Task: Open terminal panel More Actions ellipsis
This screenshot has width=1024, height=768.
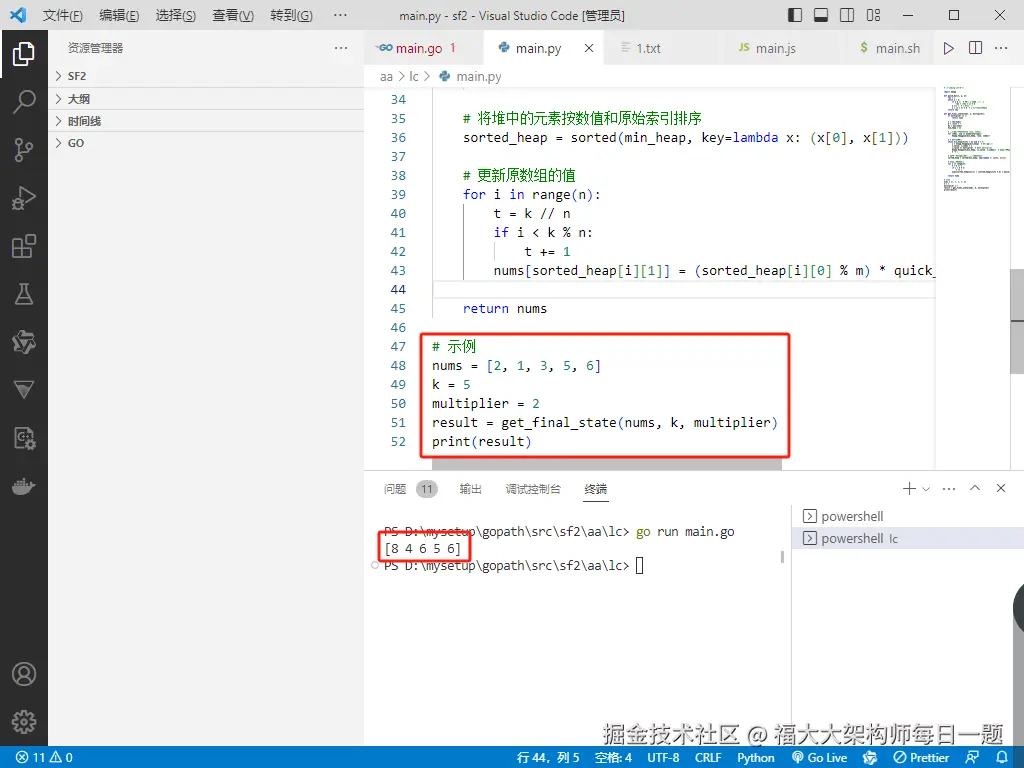Action: [x=949, y=488]
